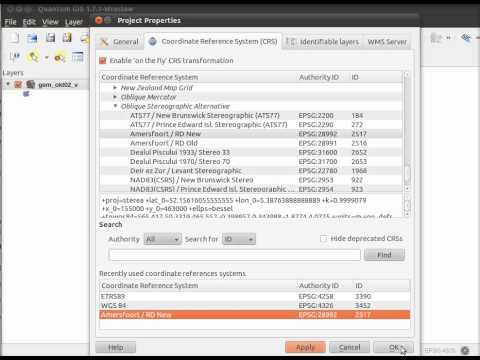Open the Layer menu
Viewport: 480px width, 360px height.
pyautogui.click(x=74, y=22)
